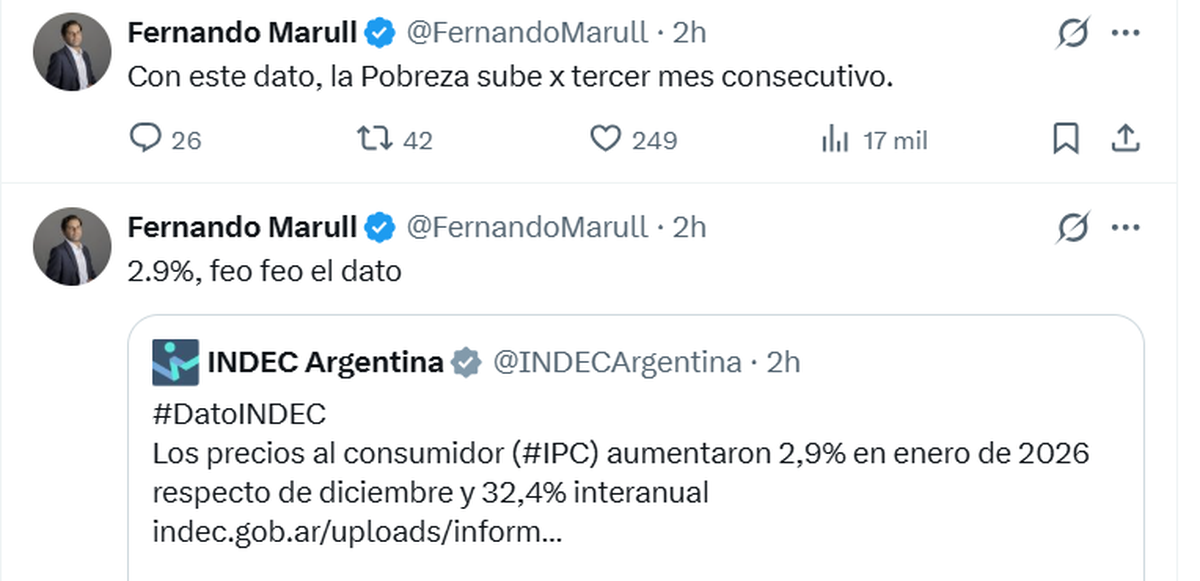Reply to the Pobreza tweet

click(146, 140)
